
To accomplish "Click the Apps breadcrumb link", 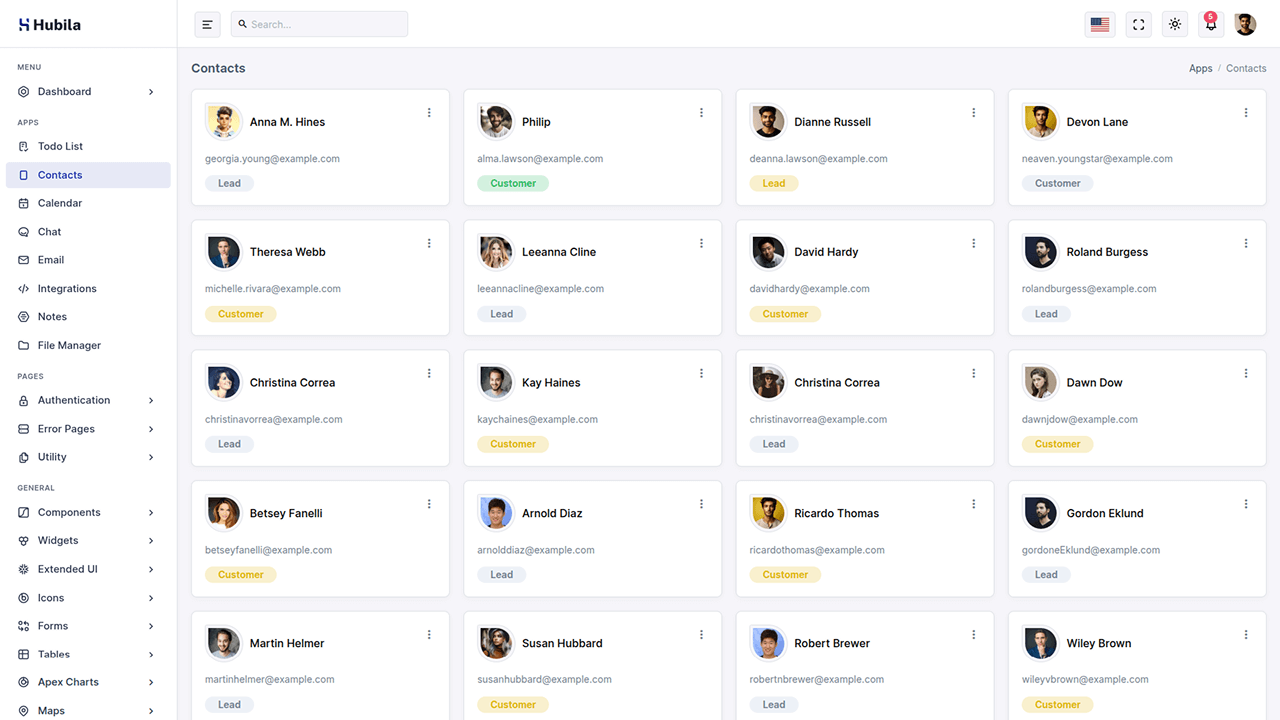I will pos(1200,68).
